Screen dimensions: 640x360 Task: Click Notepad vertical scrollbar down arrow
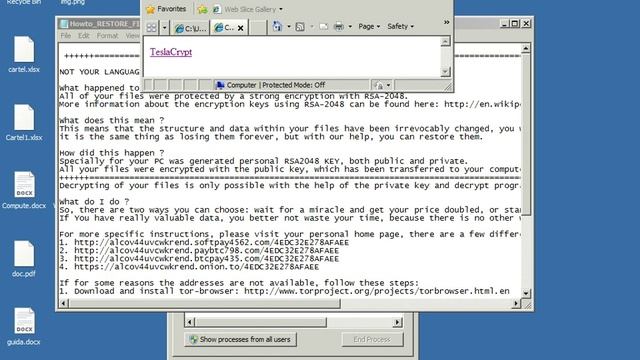click(526, 293)
